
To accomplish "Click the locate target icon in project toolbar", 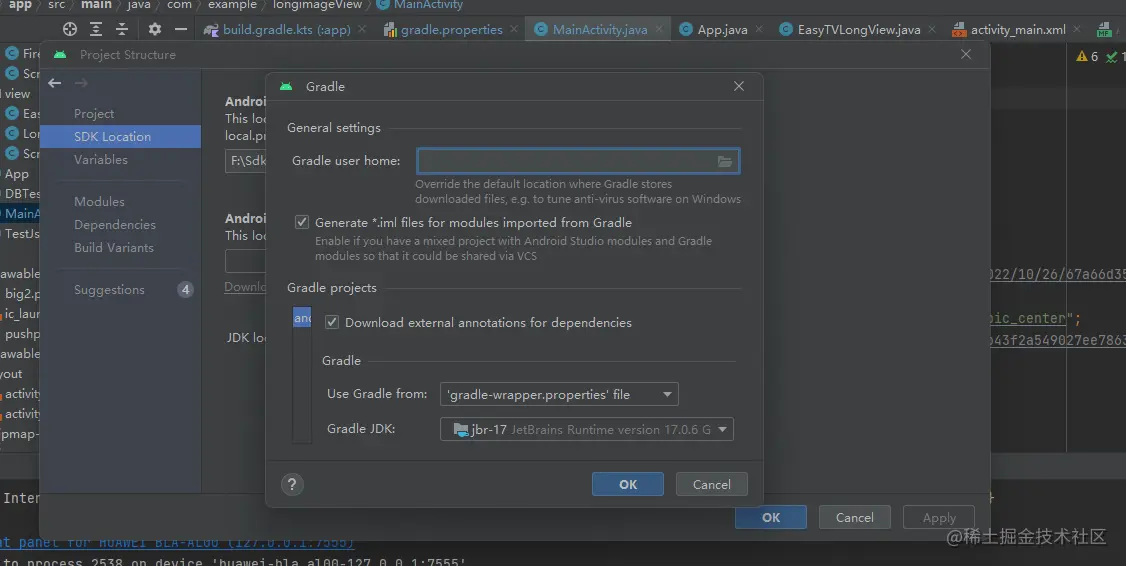I will point(70,29).
